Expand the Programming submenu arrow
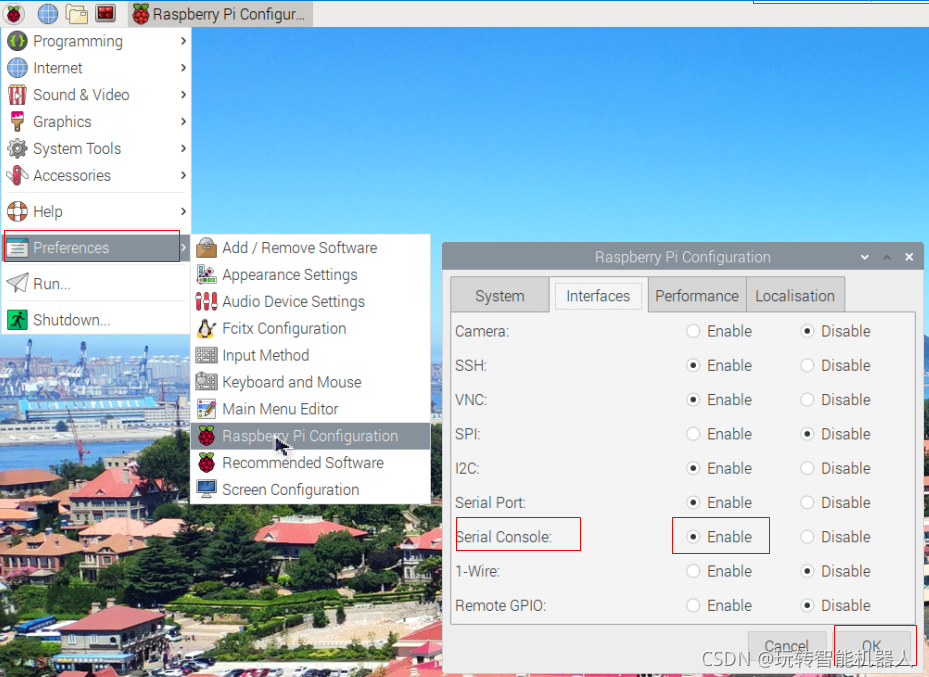This screenshot has height=677, width=929. point(183,41)
